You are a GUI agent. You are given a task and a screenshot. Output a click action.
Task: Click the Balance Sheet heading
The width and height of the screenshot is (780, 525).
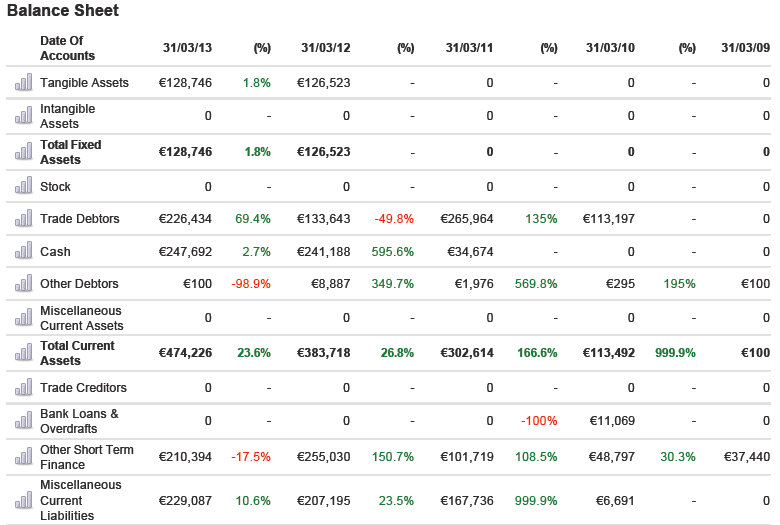(x=62, y=11)
